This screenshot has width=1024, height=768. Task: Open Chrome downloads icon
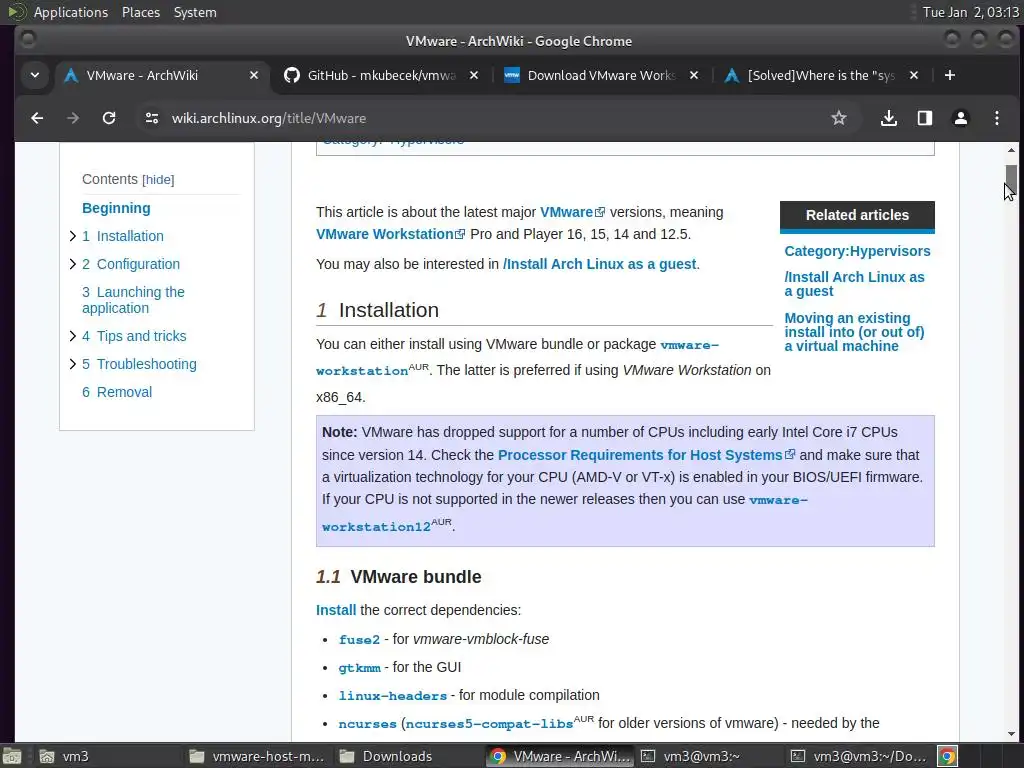click(x=889, y=118)
